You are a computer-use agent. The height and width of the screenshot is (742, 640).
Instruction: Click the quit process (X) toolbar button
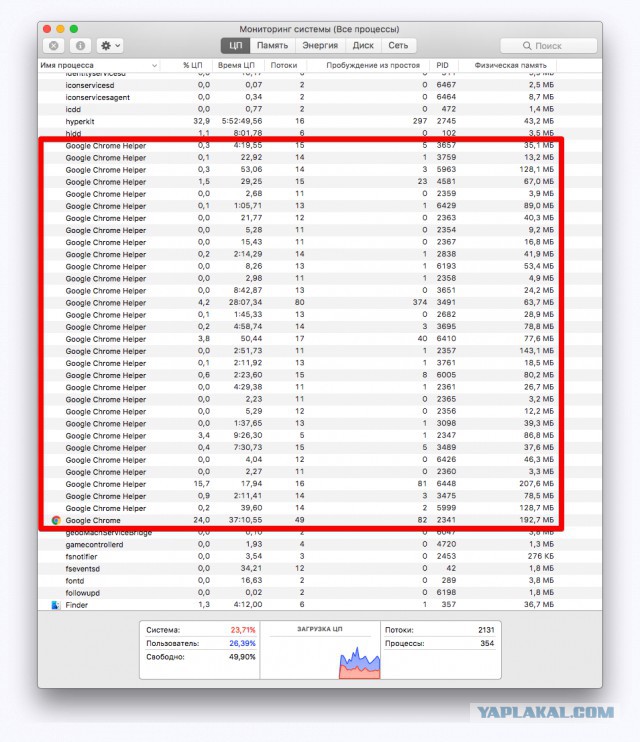(54, 45)
